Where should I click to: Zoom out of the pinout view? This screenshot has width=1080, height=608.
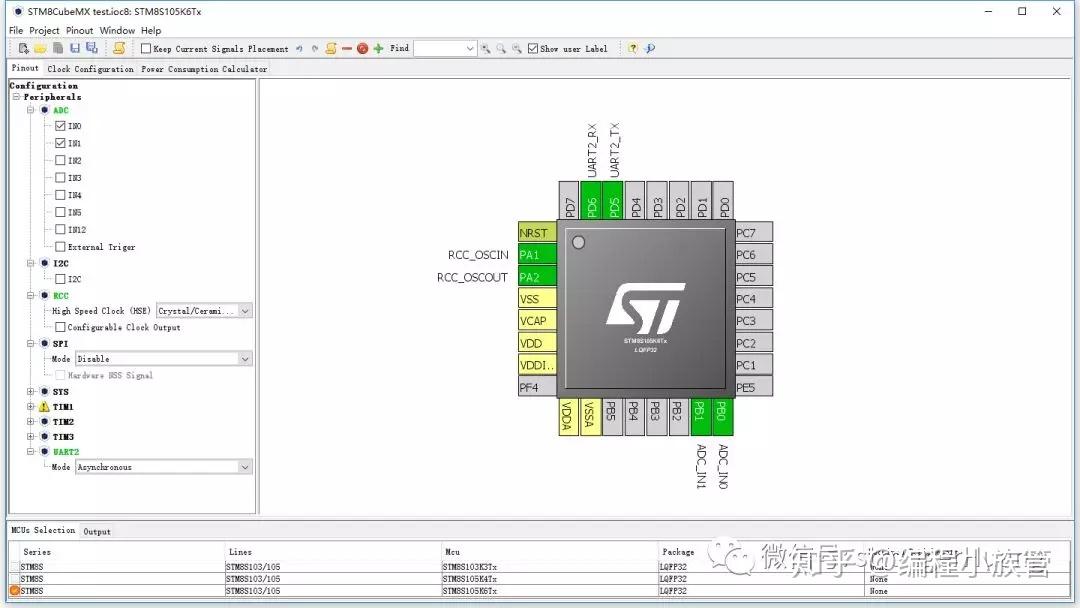516,48
